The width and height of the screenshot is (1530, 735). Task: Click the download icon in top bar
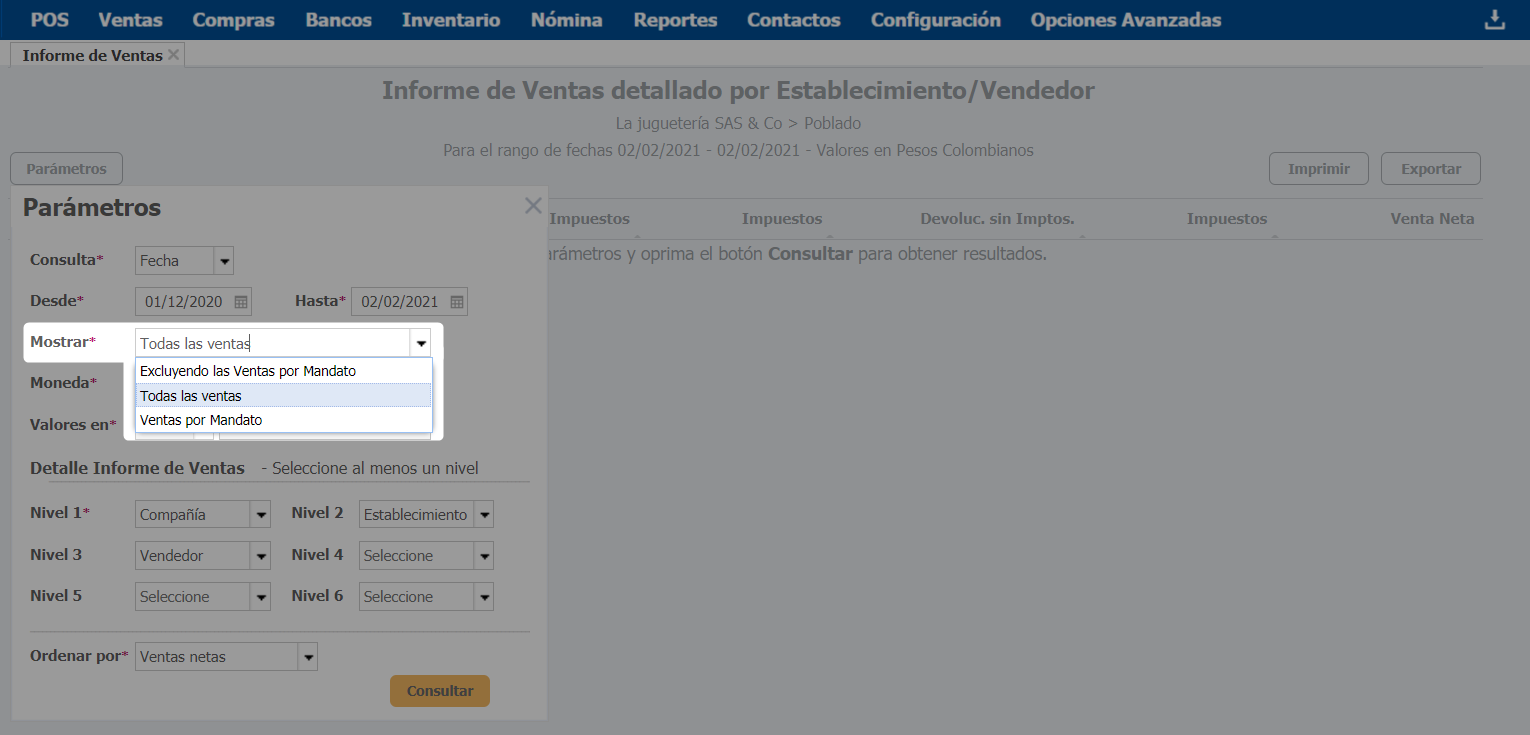[1494, 20]
